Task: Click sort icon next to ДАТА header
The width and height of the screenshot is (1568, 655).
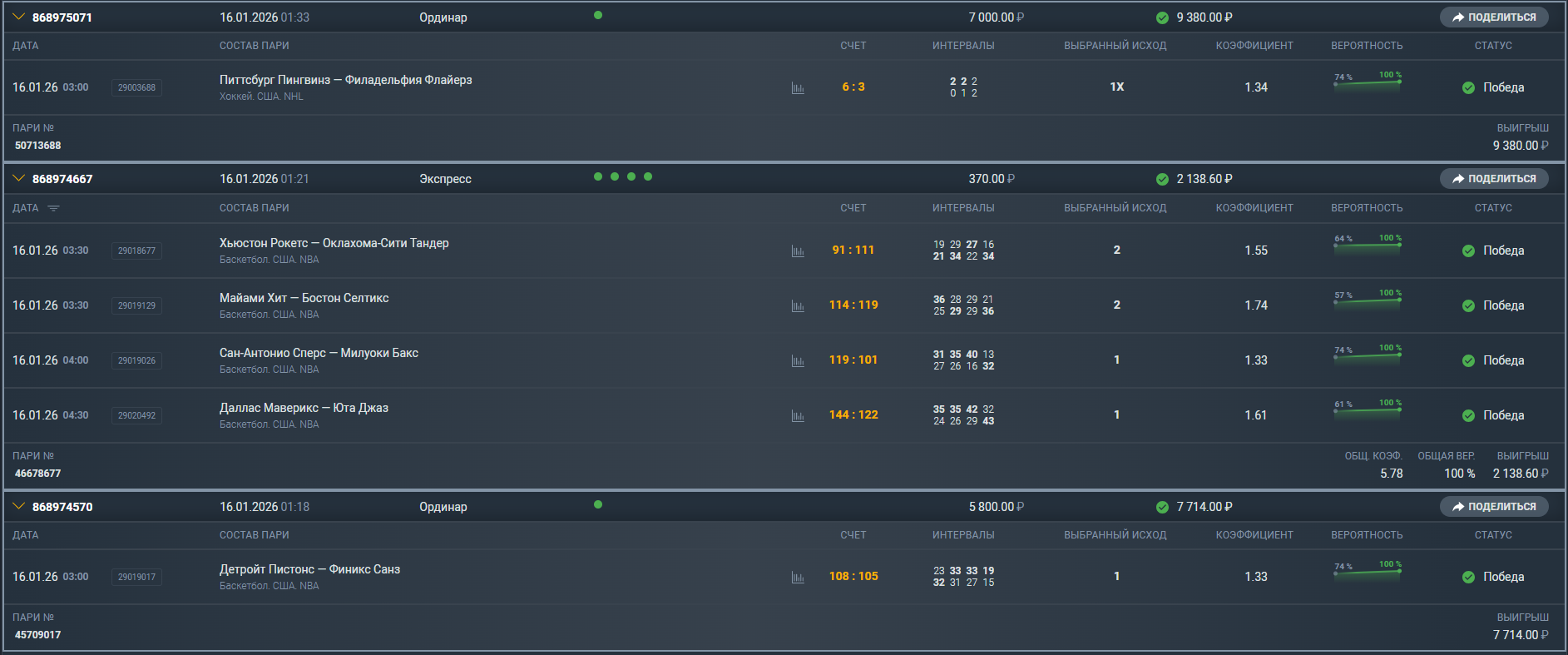Action: [x=54, y=208]
